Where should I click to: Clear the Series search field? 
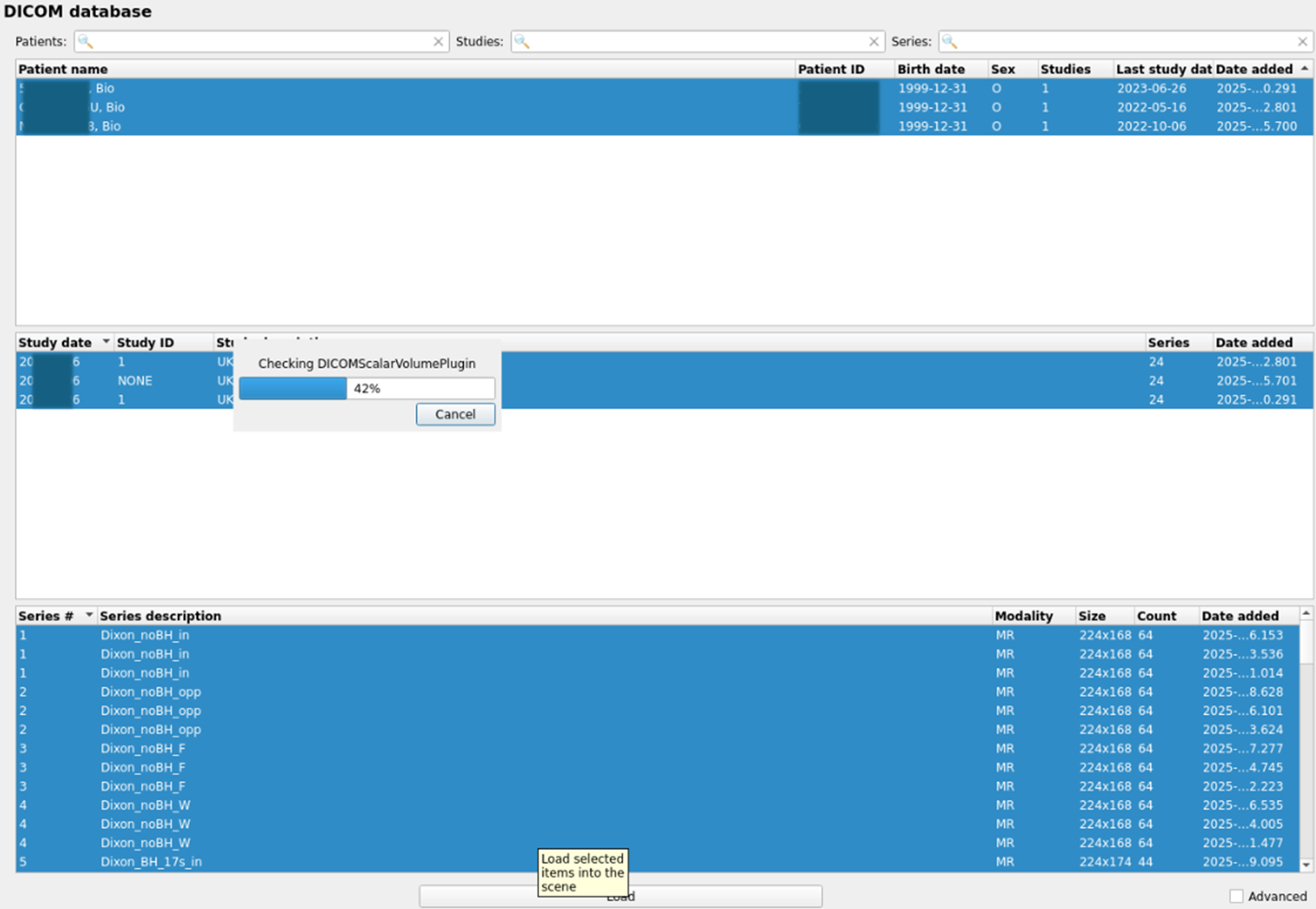click(1302, 42)
